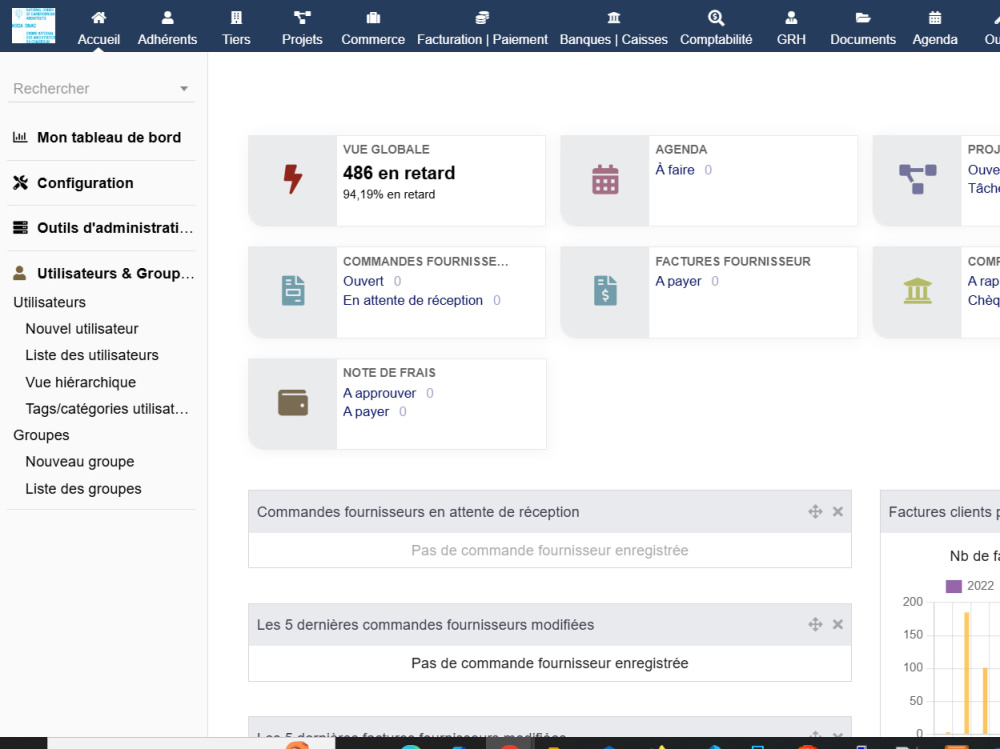Open the Commerce module icon
Viewport: 1000px width, 749px height.
point(372,17)
